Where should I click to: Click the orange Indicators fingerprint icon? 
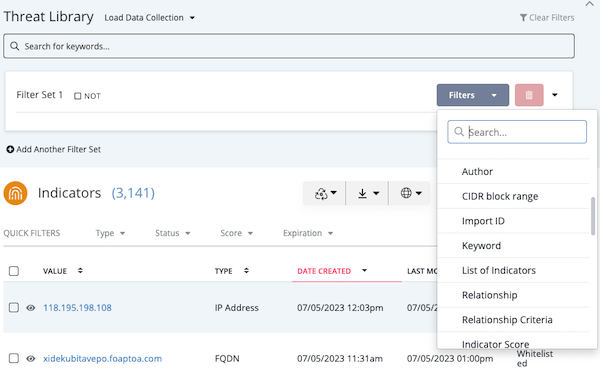click(x=15, y=193)
